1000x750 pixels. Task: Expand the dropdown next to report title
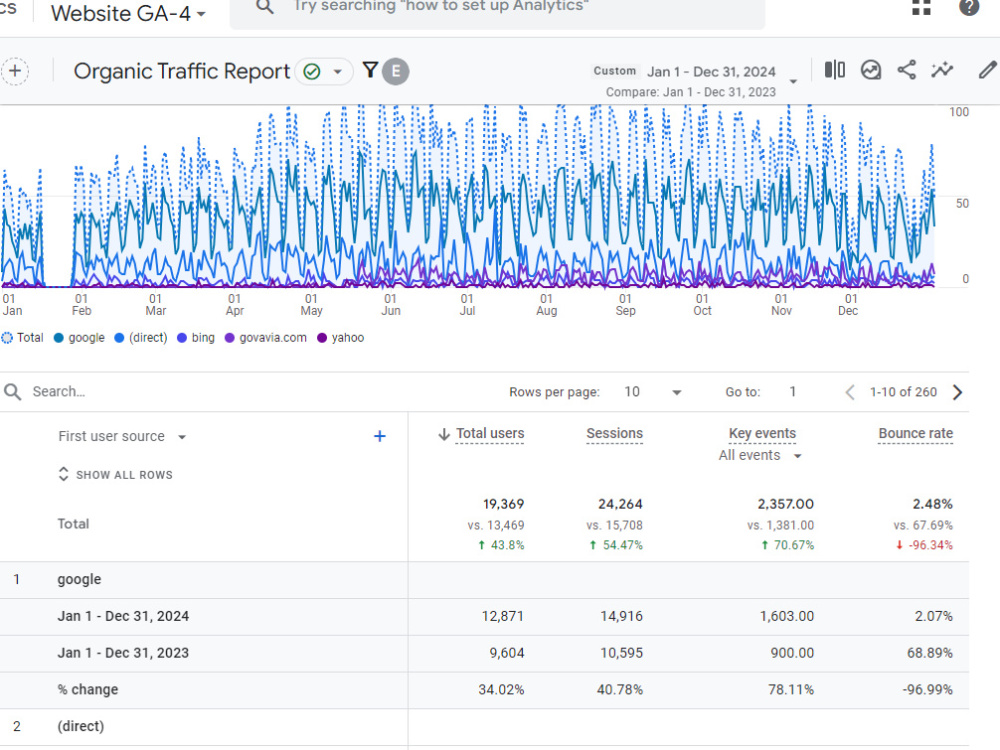(x=338, y=71)
